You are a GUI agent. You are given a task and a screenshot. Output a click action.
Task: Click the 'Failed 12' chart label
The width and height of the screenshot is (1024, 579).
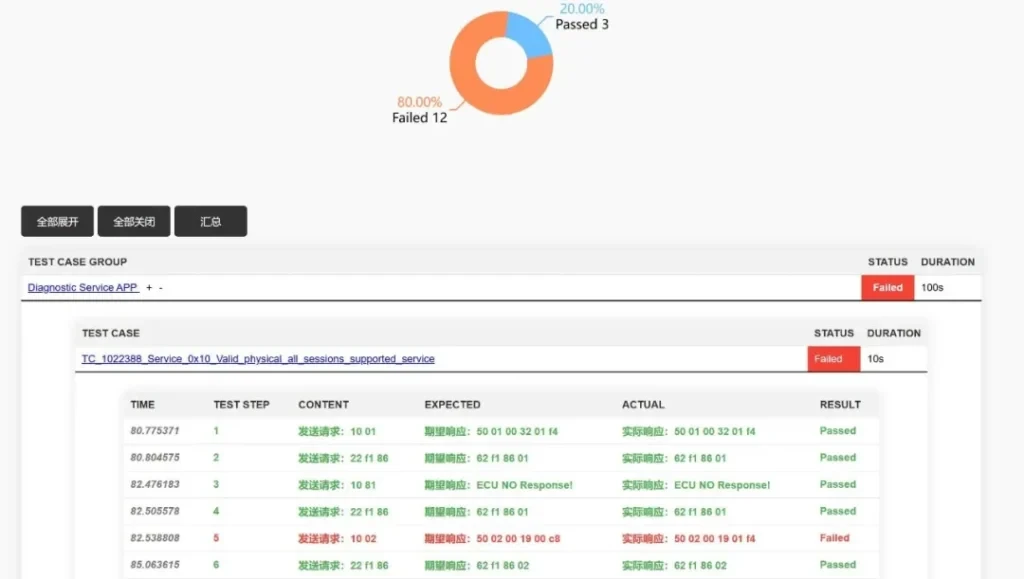coord(419,118)
